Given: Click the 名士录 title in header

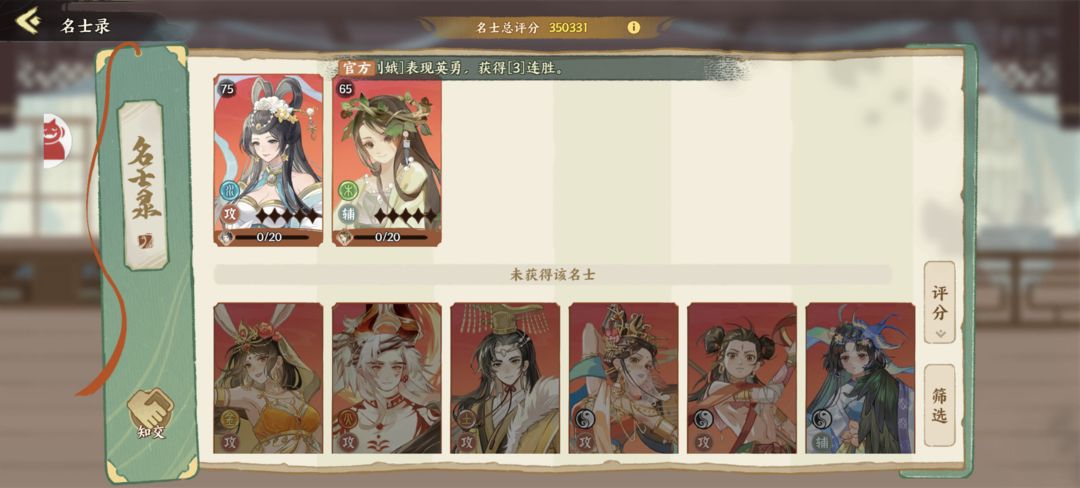Looking at the screenshot, I should tap(85, 26).
